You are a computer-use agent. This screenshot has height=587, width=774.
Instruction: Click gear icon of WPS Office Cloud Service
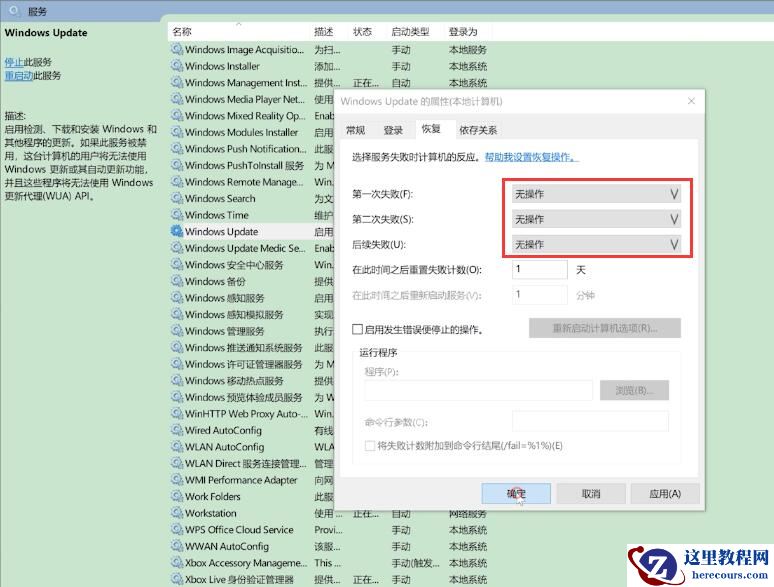coord(177,529)
